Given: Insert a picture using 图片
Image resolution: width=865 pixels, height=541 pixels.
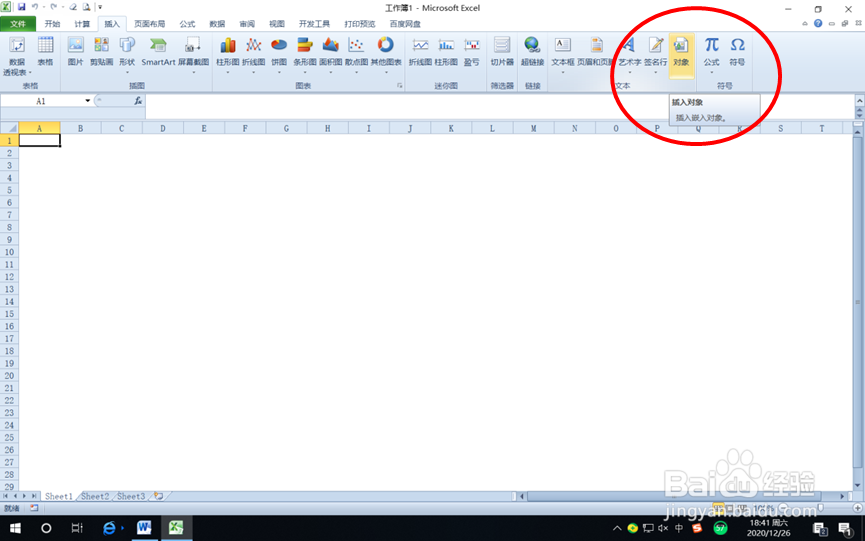Looking at the screenshot, I should [x=76, y=52].
